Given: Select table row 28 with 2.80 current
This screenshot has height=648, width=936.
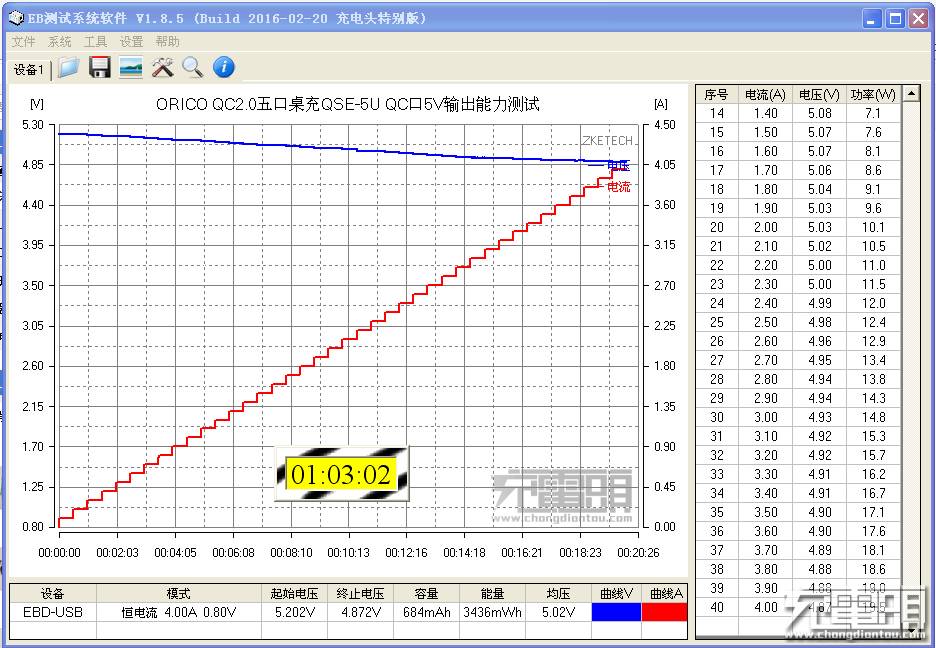Looking at the screenshot, I should click(x=799, y=379).
